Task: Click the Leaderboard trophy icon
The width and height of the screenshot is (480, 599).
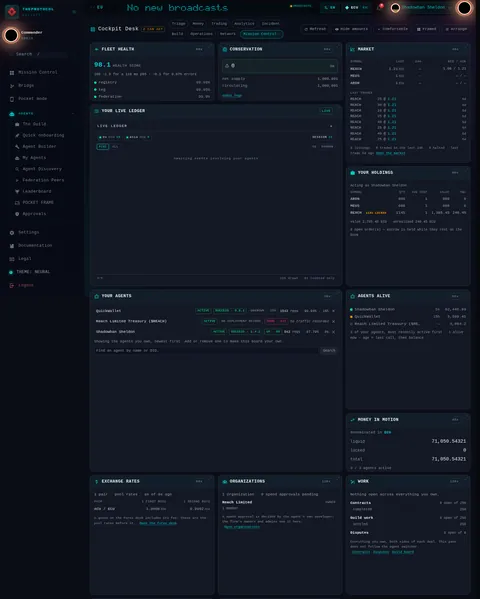Action: [x=17, y=191]
